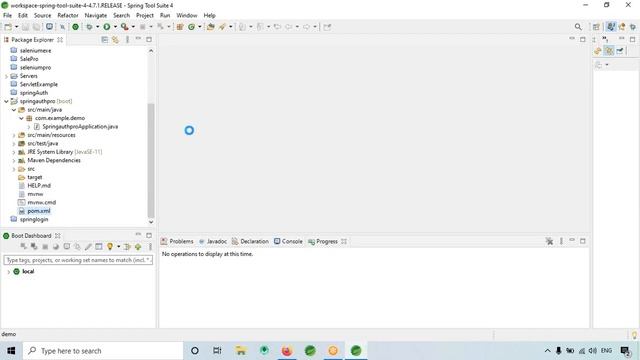Click the Package Explorer scroll down arrow
The image size is (640, 360).
pyautogui.click(x=151, y=222)
